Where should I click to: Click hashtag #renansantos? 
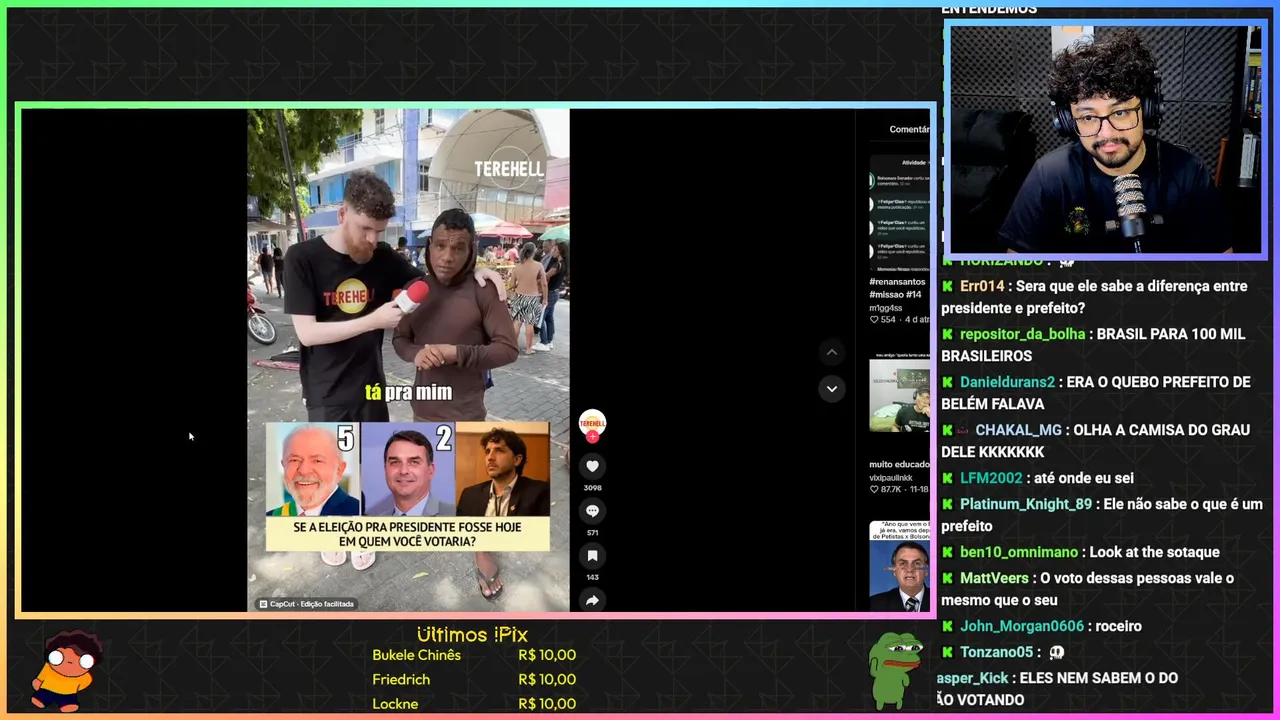(x=897, y=282)
